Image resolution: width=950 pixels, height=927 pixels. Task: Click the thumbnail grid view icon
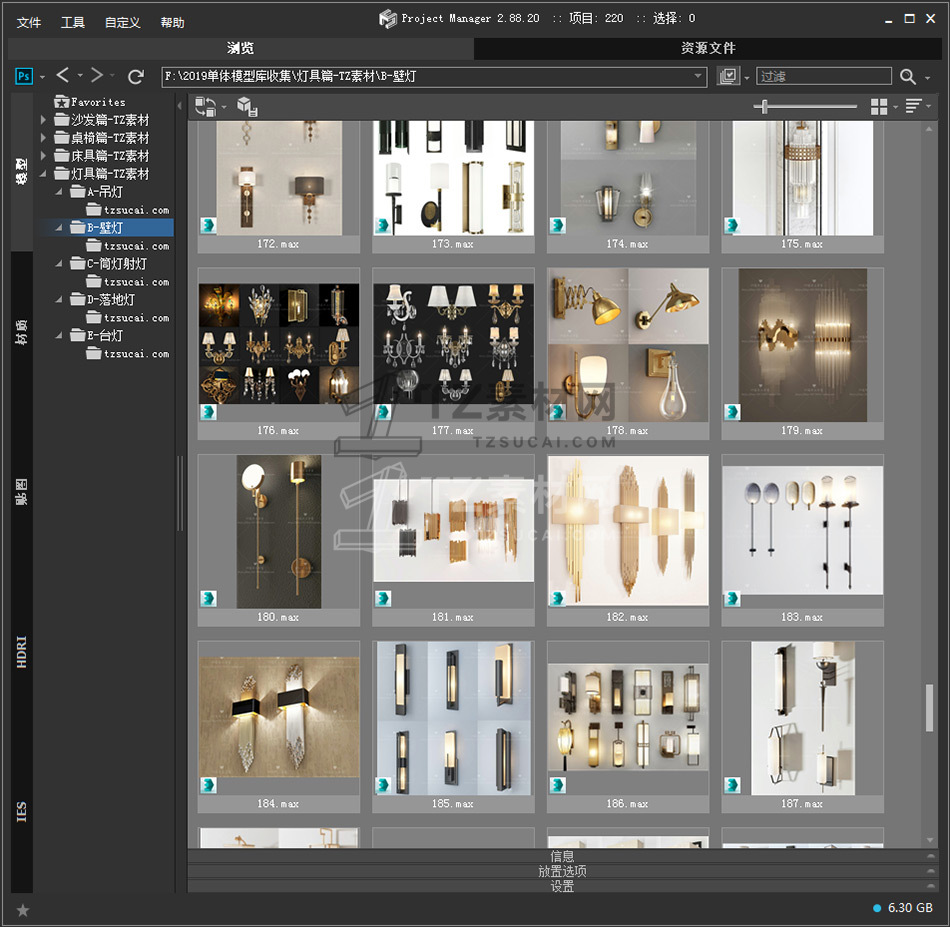coord(879,106)
